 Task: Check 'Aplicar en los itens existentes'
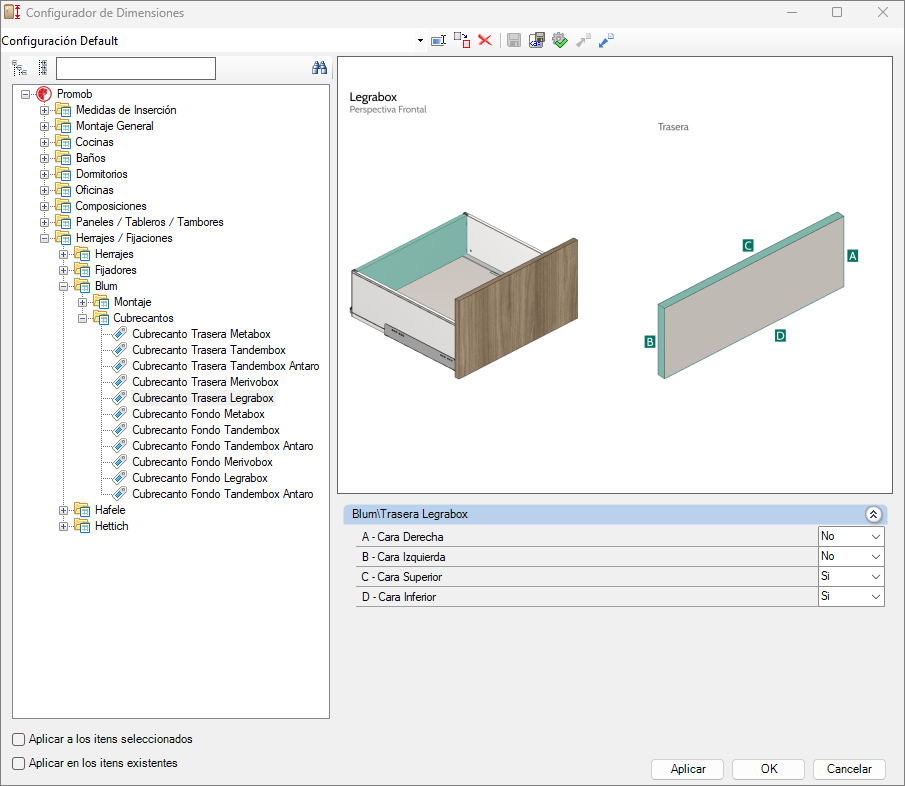(19, 763)
